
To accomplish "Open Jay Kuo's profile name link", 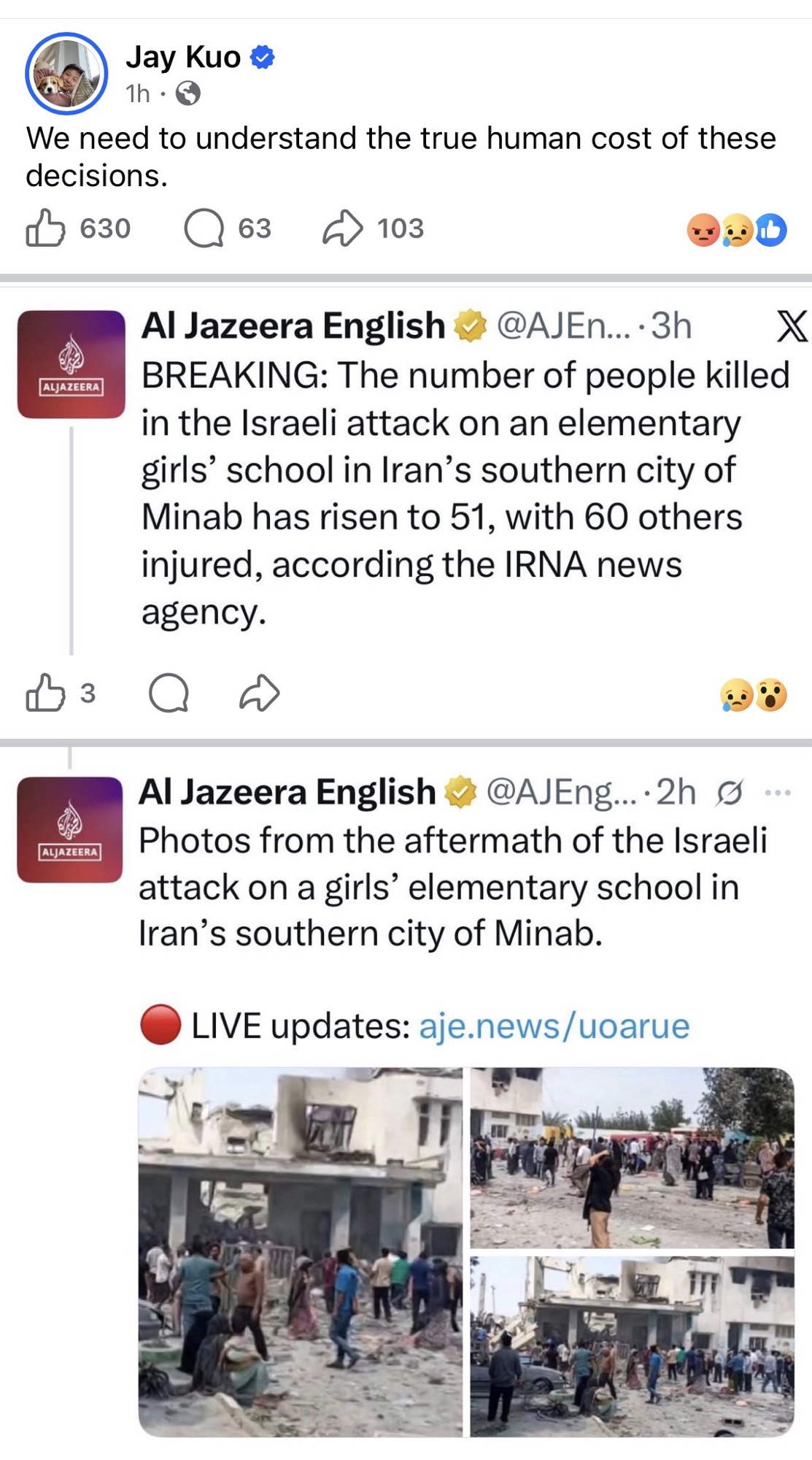I will pyautogui.click(x=183, y=57).
